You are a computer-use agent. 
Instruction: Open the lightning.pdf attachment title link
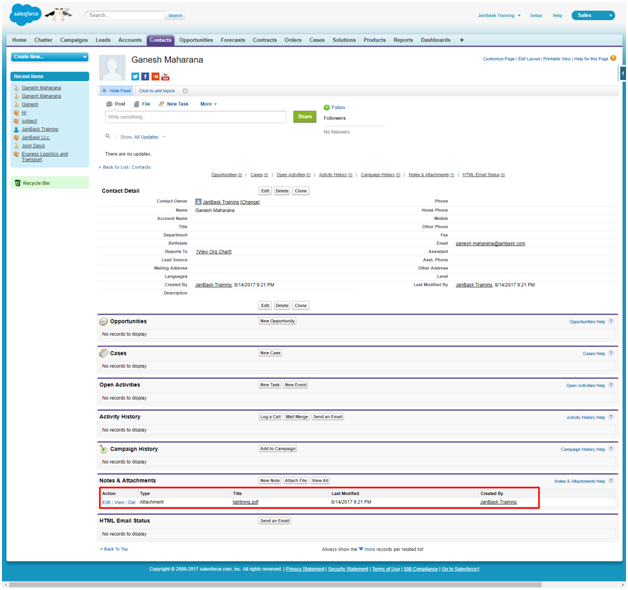click(x=246, y=502)
